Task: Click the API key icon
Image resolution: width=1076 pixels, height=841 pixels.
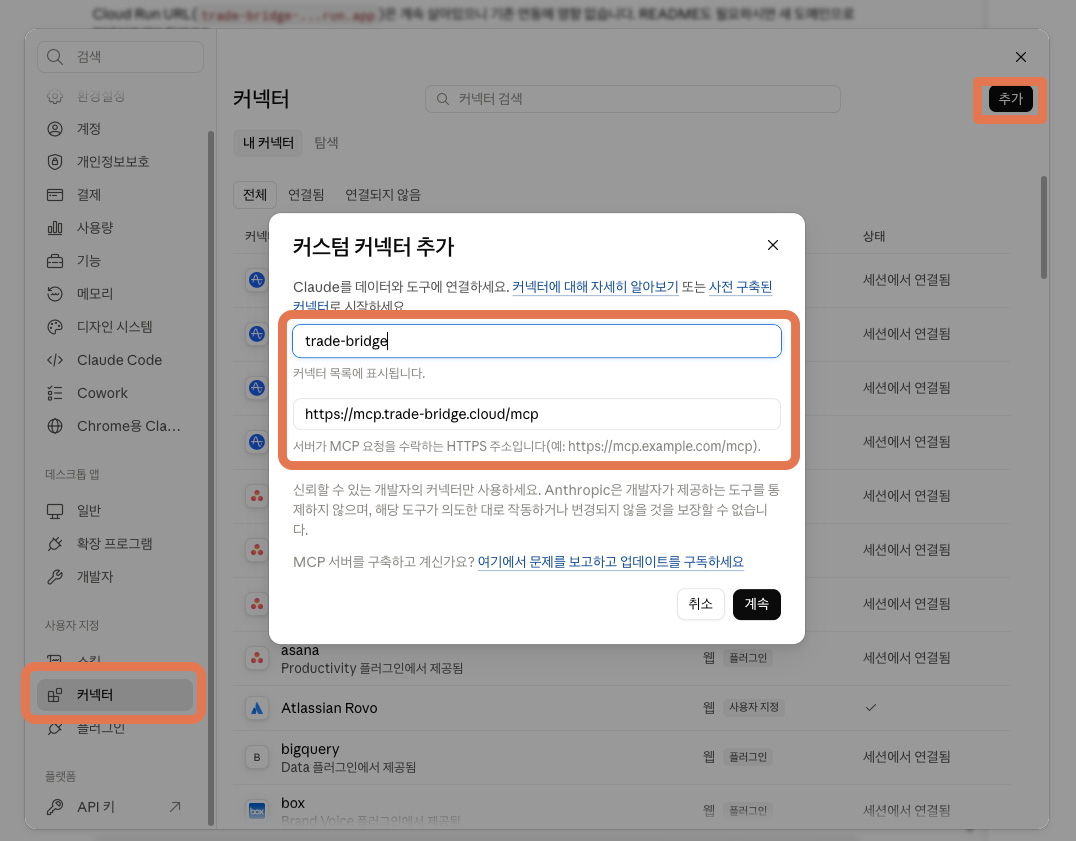Action: [x=55, y=807]
